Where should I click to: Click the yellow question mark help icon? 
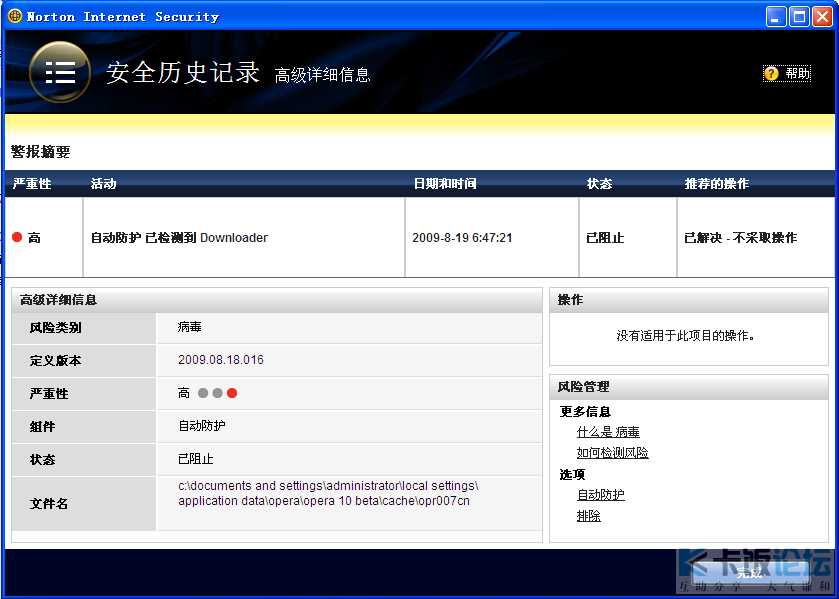point(771,73)
